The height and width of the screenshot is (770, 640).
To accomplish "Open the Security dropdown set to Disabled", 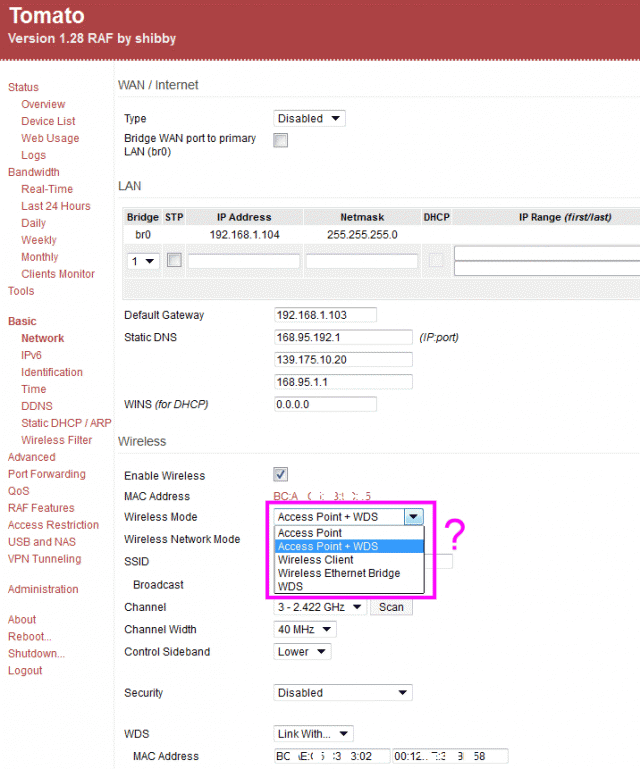I will [343, 692].
